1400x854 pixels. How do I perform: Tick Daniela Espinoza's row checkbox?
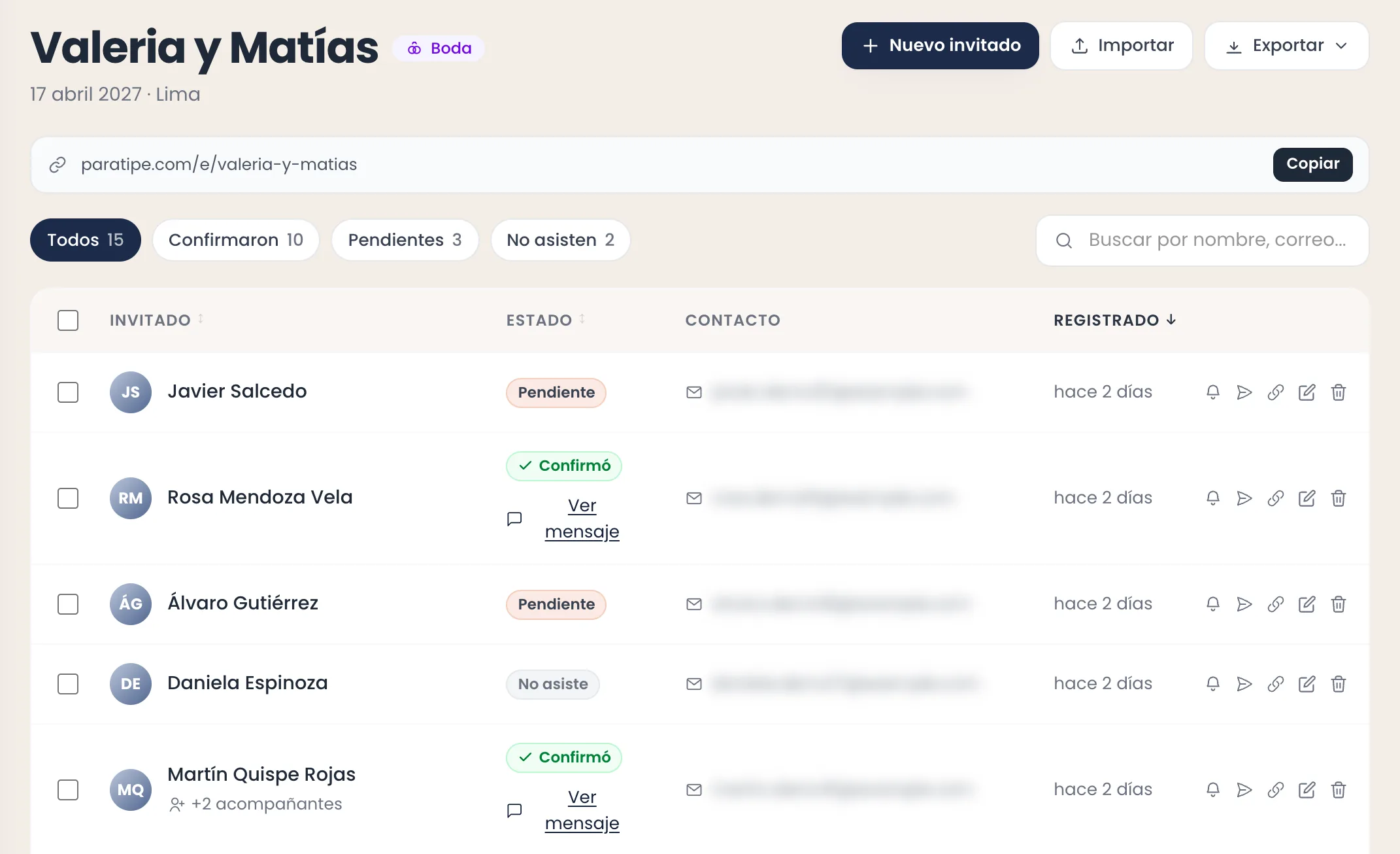[x=68, y=684]
